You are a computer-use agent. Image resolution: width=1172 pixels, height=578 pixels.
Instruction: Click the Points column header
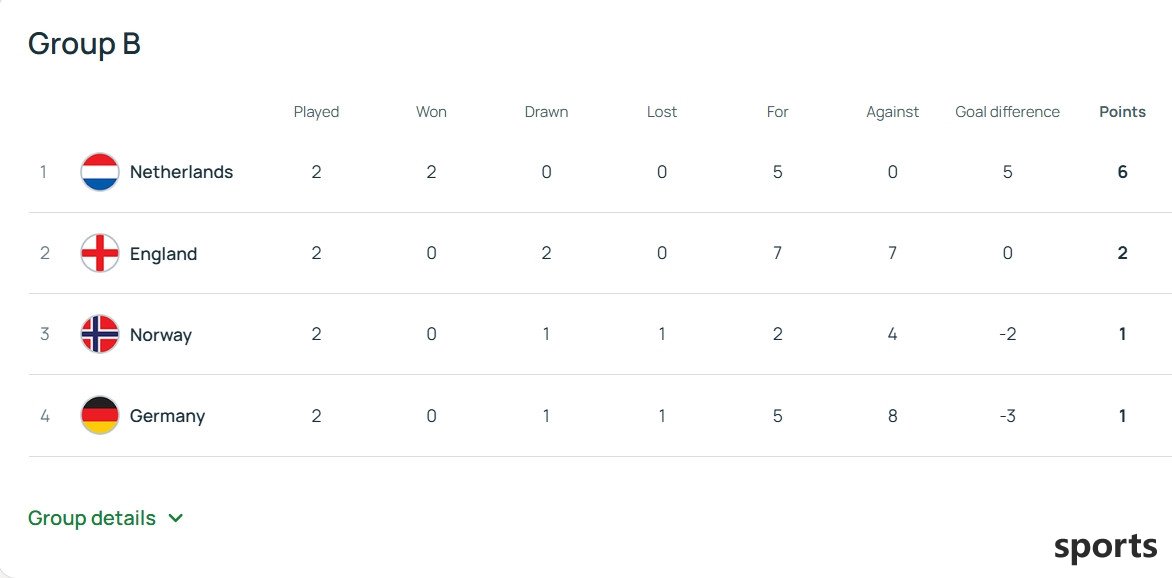[x=1122, y=112]
